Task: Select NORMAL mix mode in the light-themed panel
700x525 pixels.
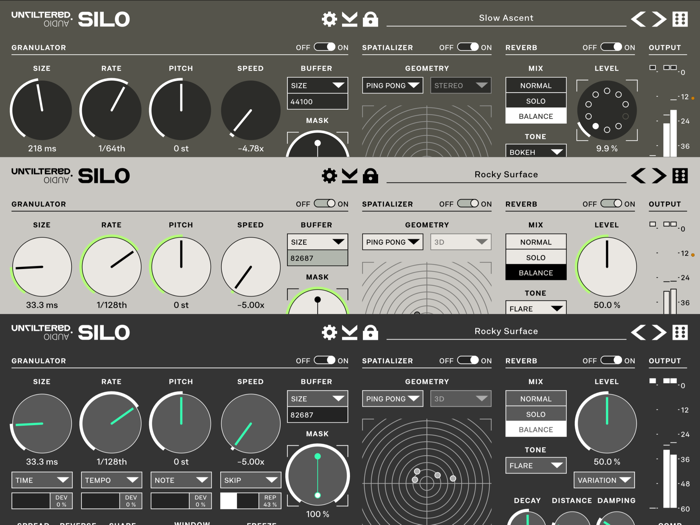Action: [536, 242]
